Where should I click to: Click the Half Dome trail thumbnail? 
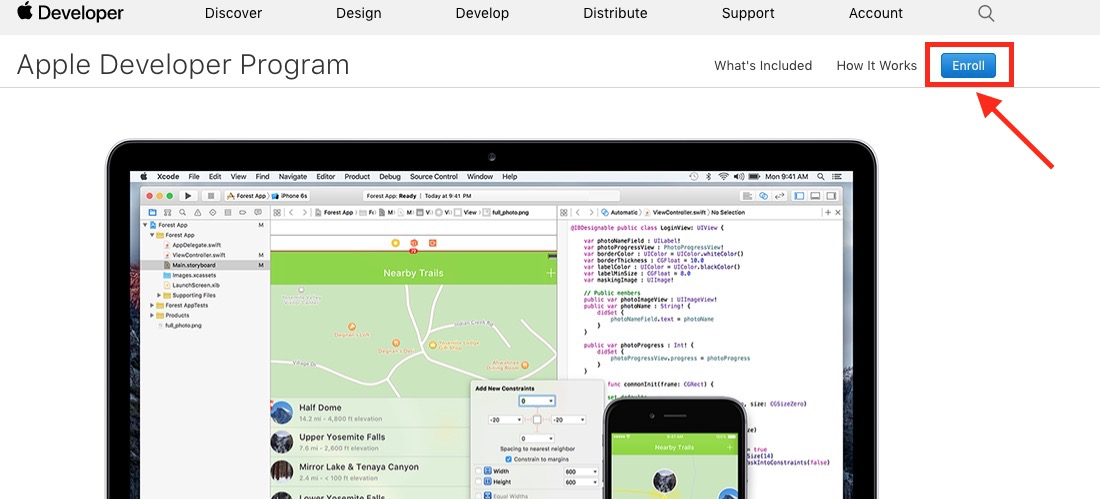[x=282, y=413]
